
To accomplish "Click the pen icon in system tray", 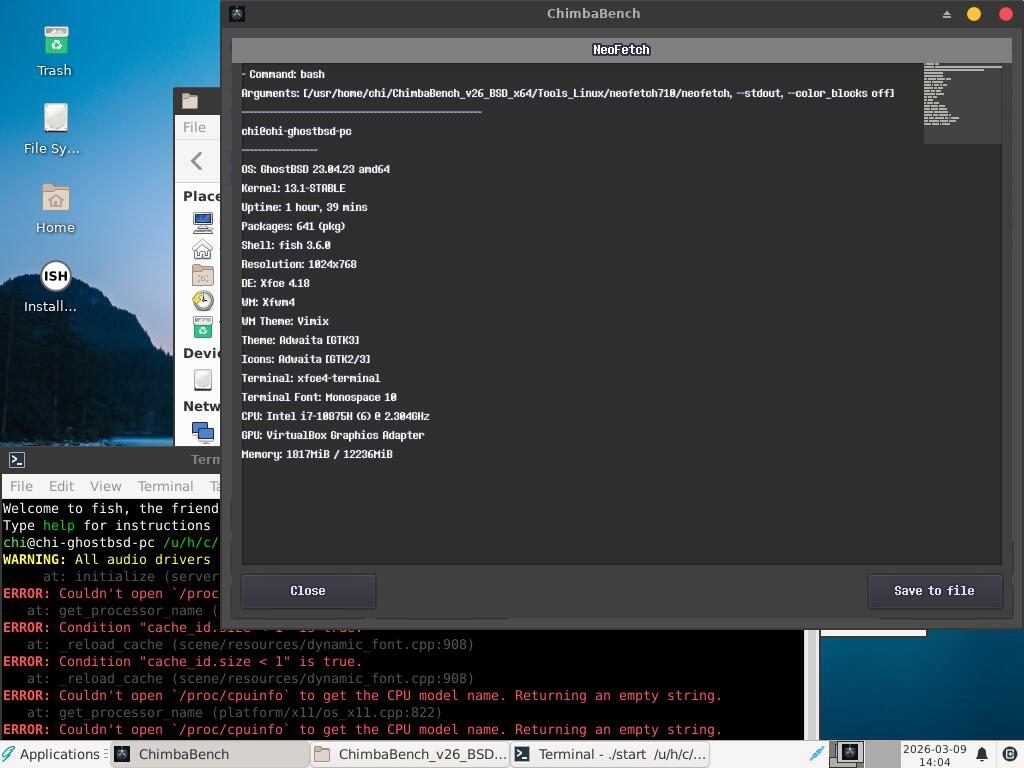I will click(x=816, y=754).
